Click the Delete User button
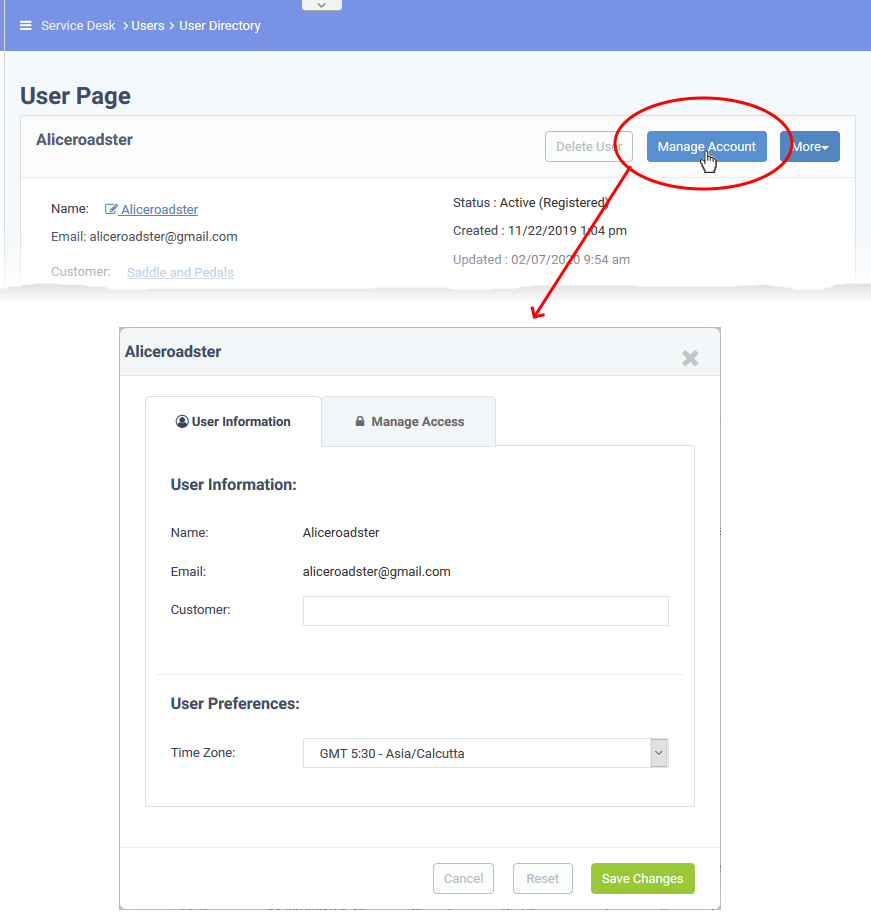871x916 pixels. tap(589, 147)
